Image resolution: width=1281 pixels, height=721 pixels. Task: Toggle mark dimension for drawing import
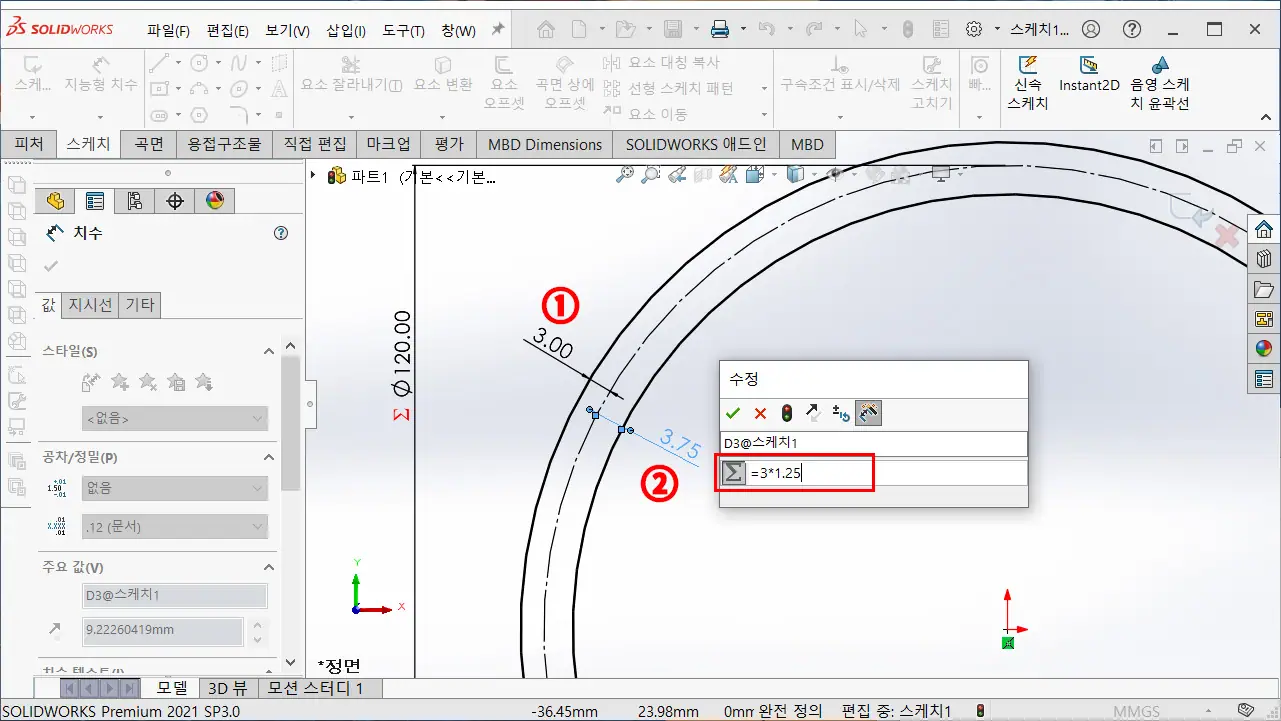pyautogui.click(x=868, y=413)
